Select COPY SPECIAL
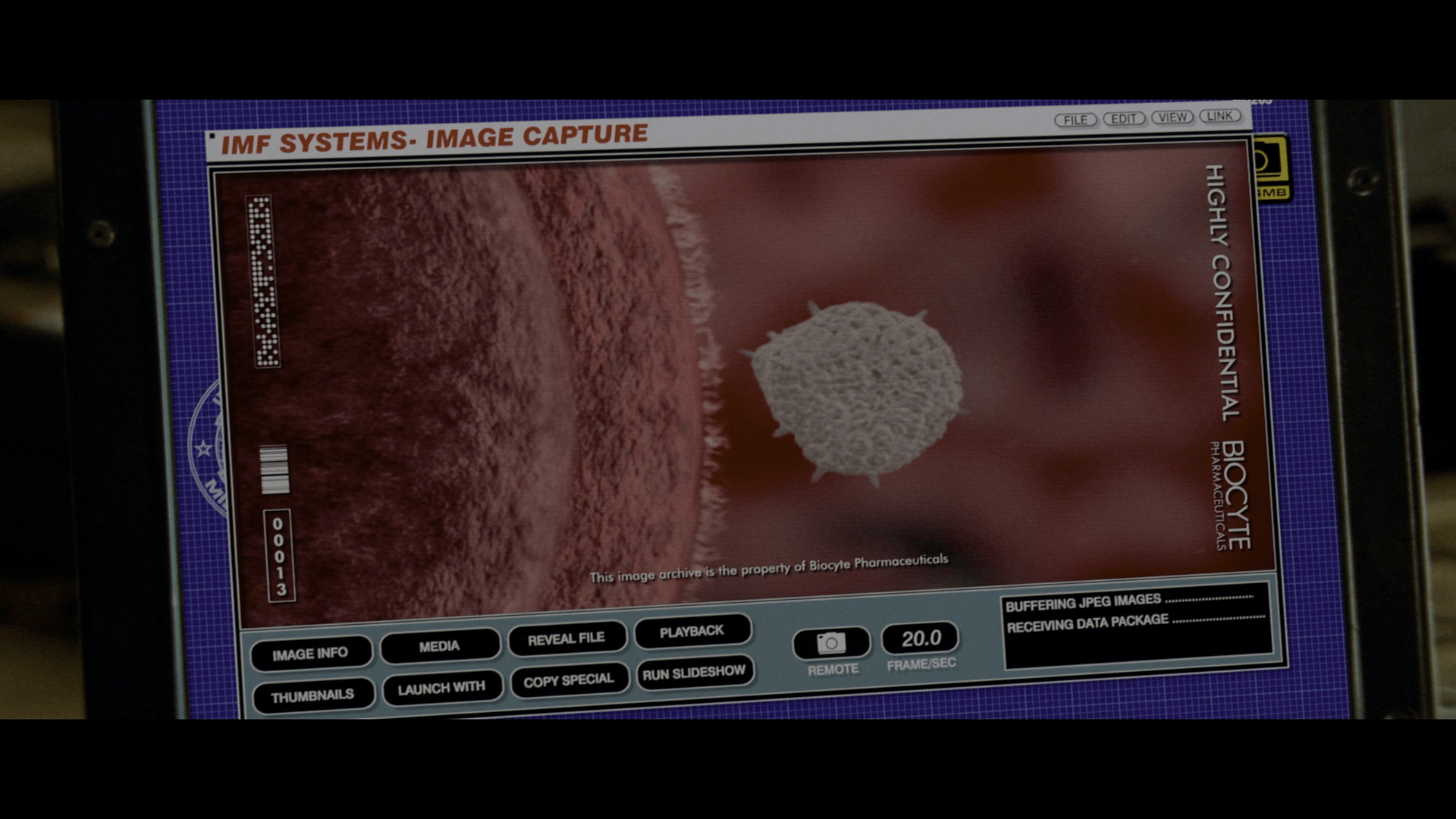The height and width of the screenshot is (819, 1456). [569, 680]
